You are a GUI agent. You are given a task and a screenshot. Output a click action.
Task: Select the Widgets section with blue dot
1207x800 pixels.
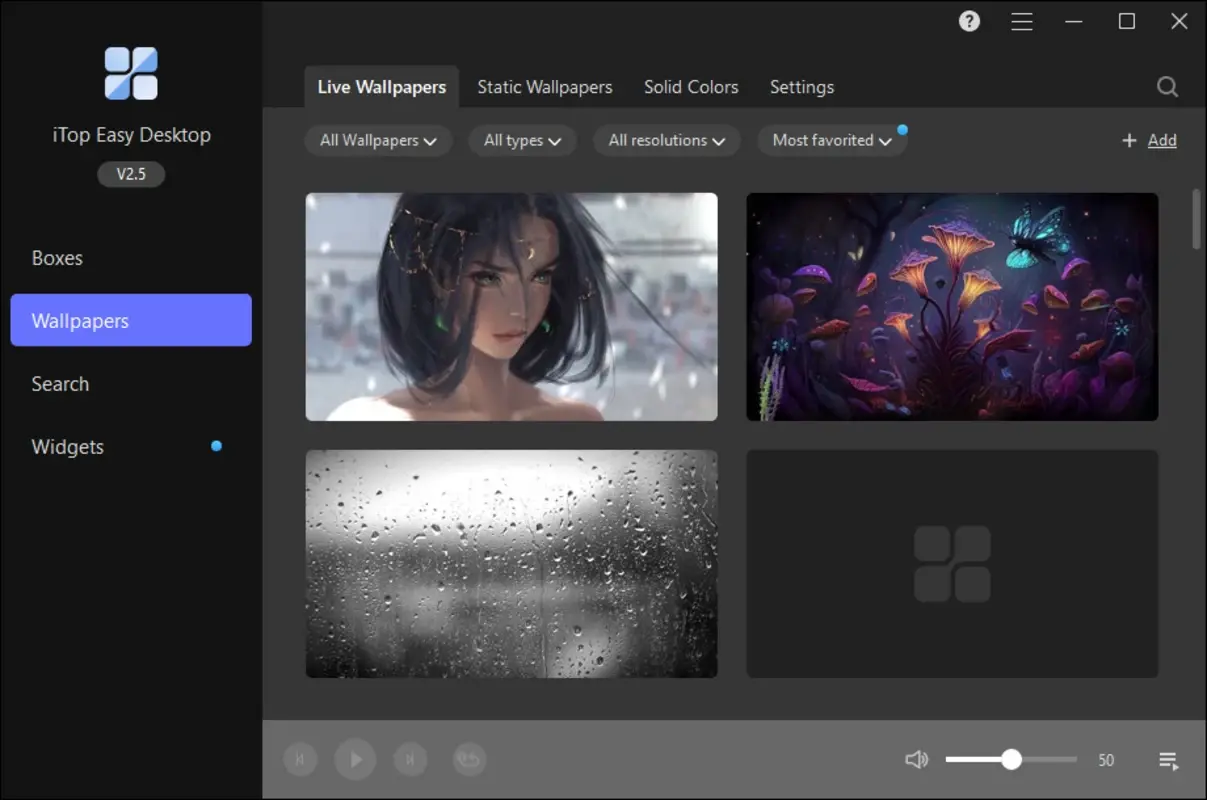coord(67,446)
